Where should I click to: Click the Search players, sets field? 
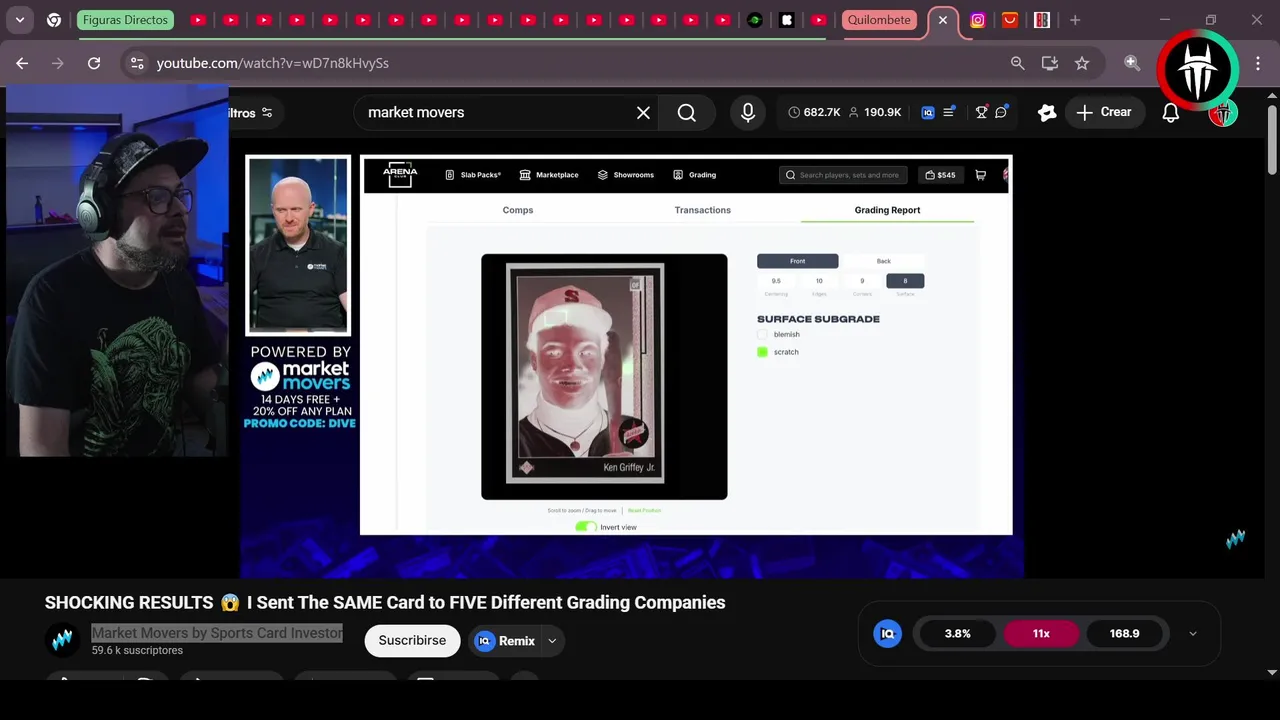pyautogui.click(x=843, y=175)
